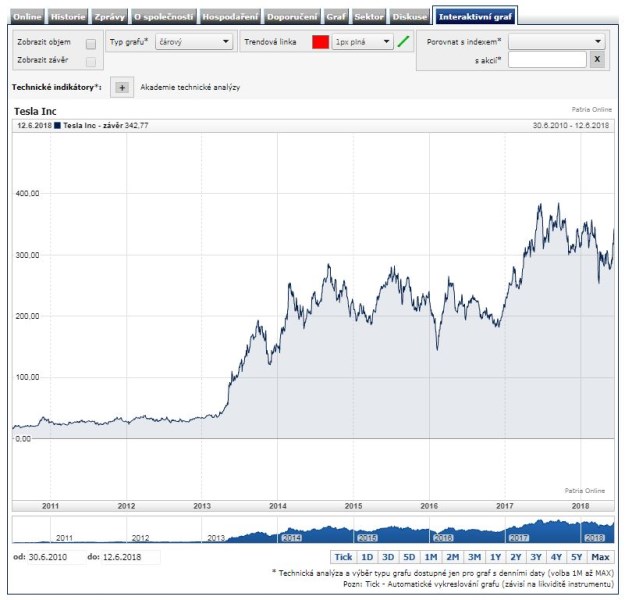Click the 2014 marker in overview timeline
The image size is (632, 600).
(x=291, y=538)
